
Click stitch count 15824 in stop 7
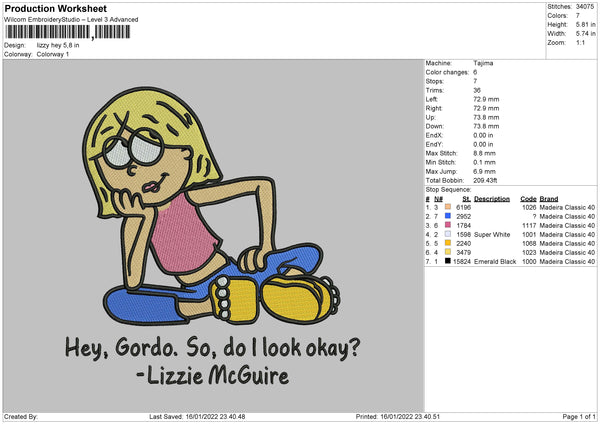pyautogui.click(x=462, y=261)
